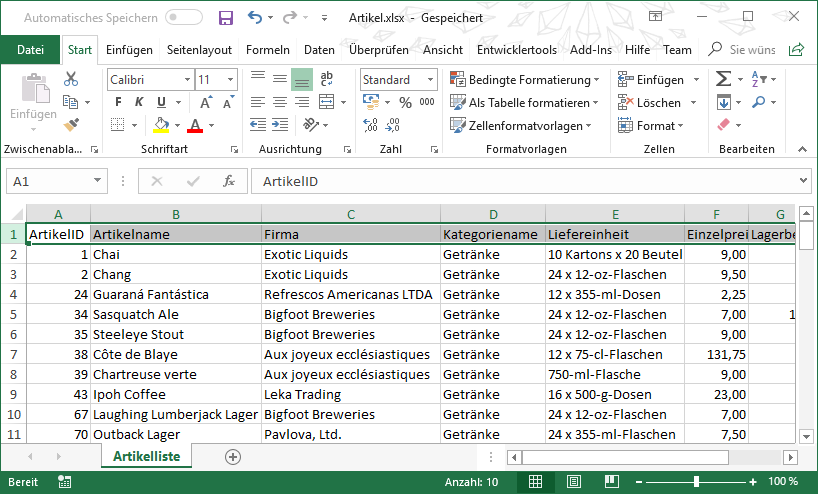
Task: Switch to Page Layout view in status bar
Action: [x=574, y=481]
